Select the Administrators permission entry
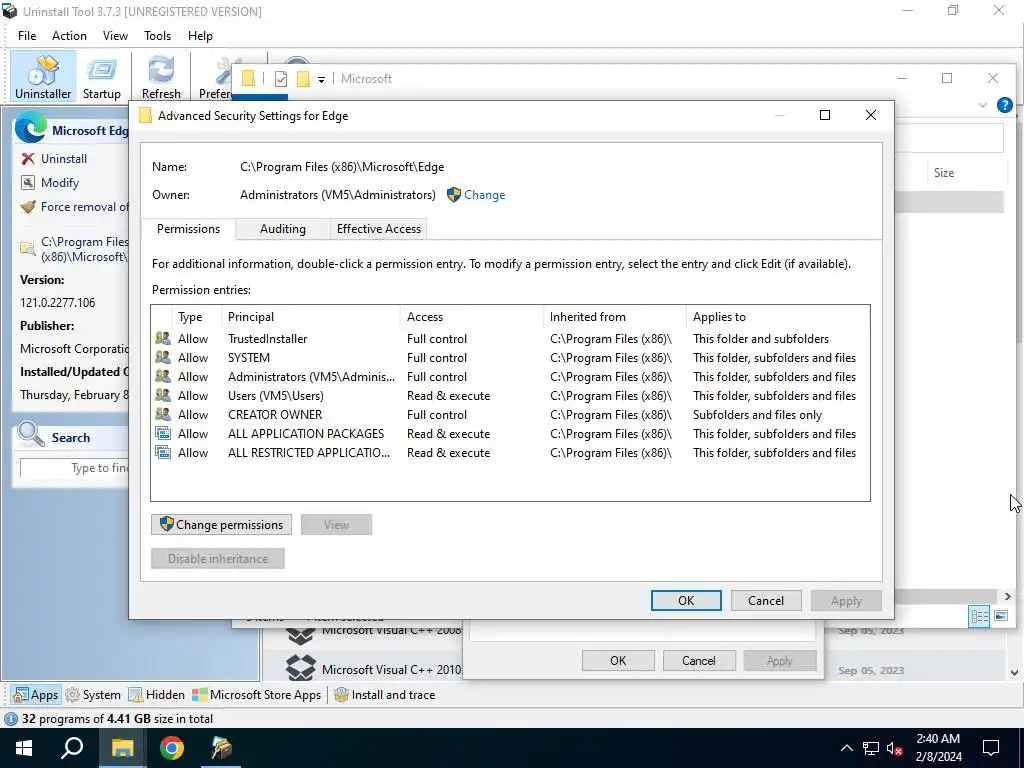The width and height of the screenshot is (1024, 768). coord(510,376)
